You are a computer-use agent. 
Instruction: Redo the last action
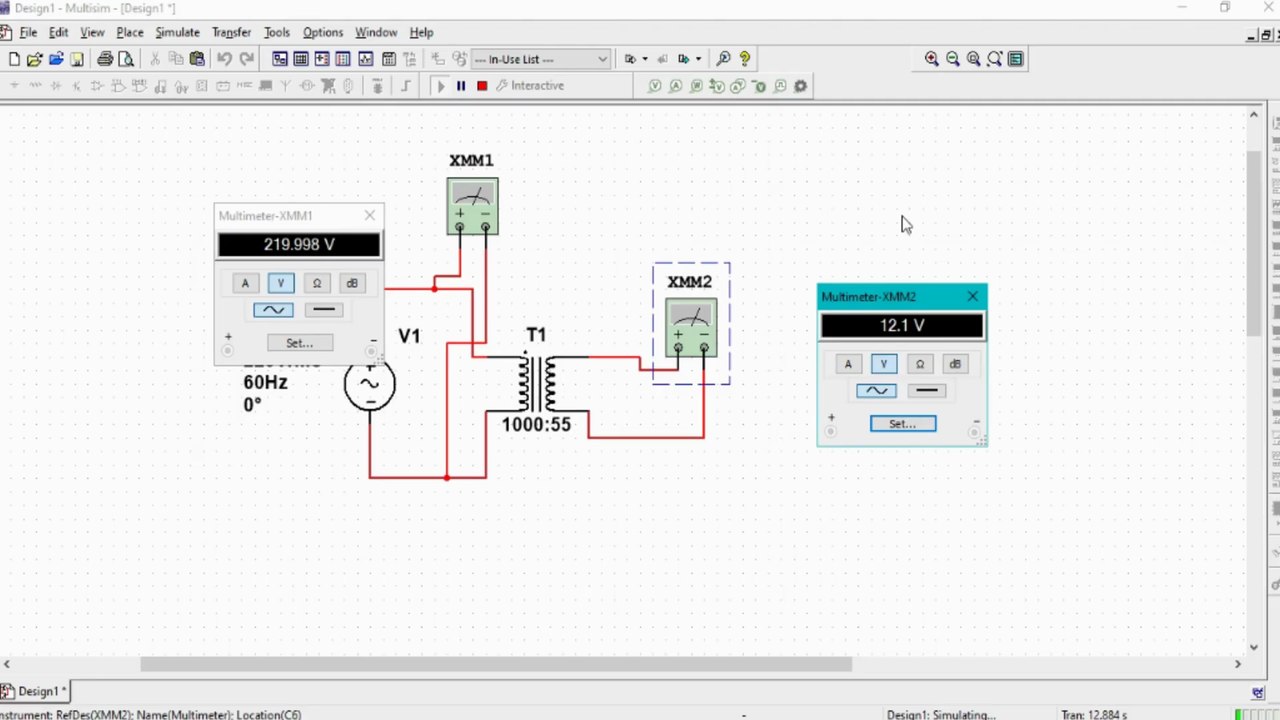(246, 59)
